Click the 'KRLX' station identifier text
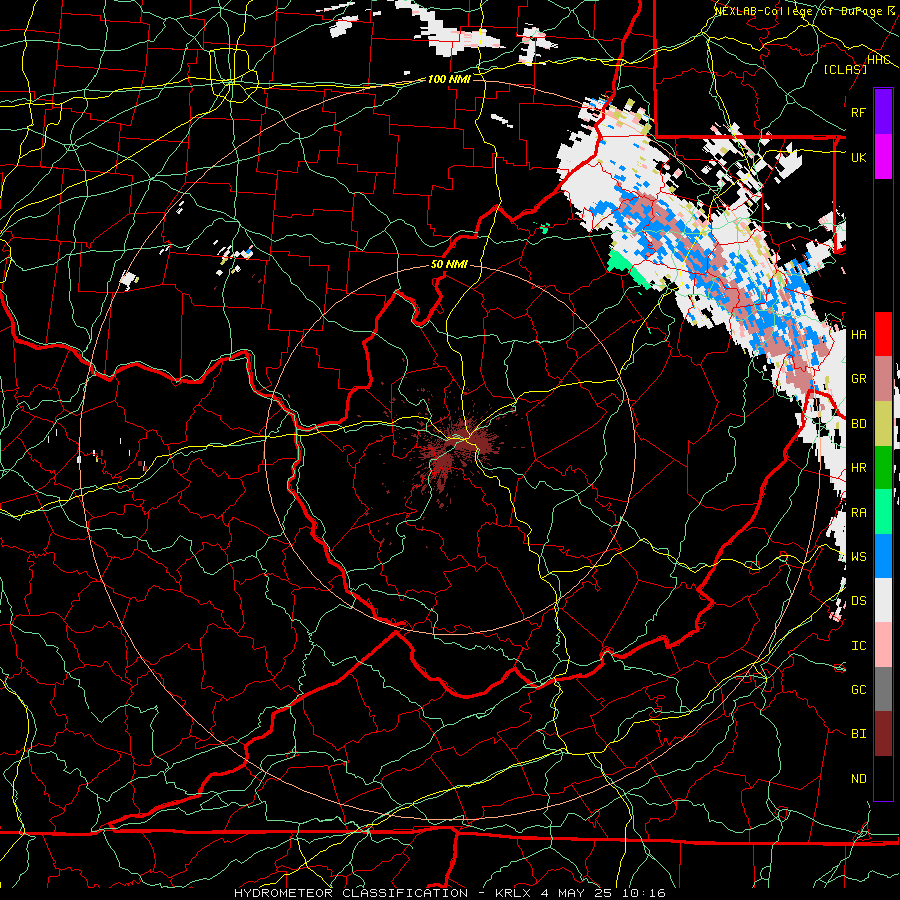Screen dimensions: 900x900 click(x=513, y=893)
